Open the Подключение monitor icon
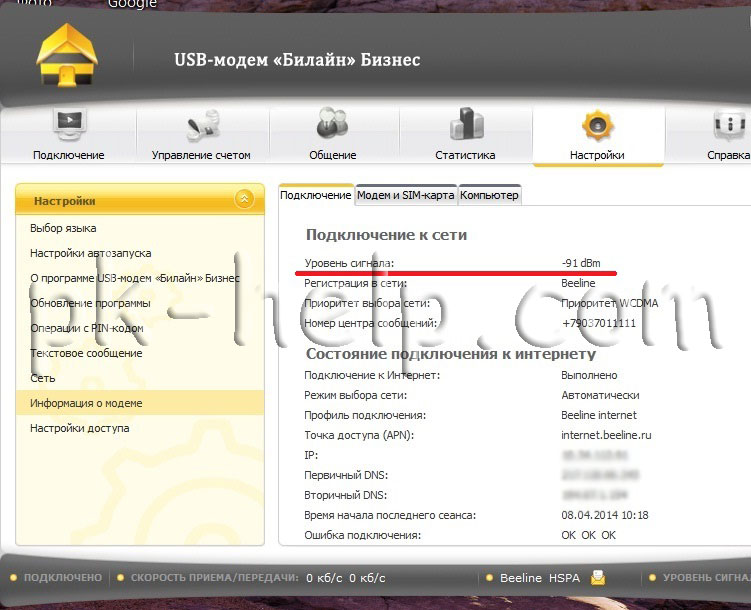The image size is (751, 610). (x=69, y=124)
